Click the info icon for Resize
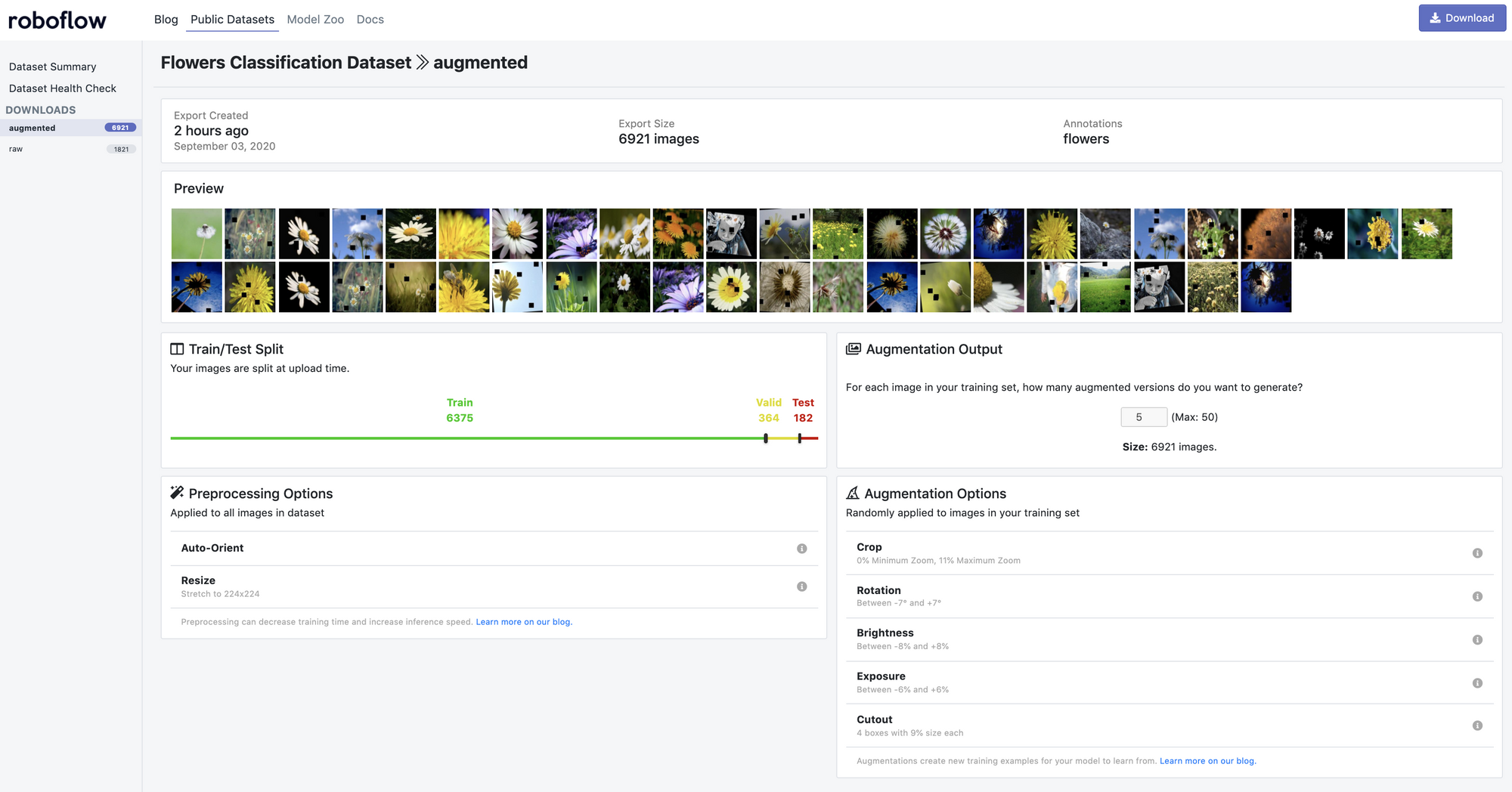The height and width of the screenshot is (792, 1512). [801, 586]
